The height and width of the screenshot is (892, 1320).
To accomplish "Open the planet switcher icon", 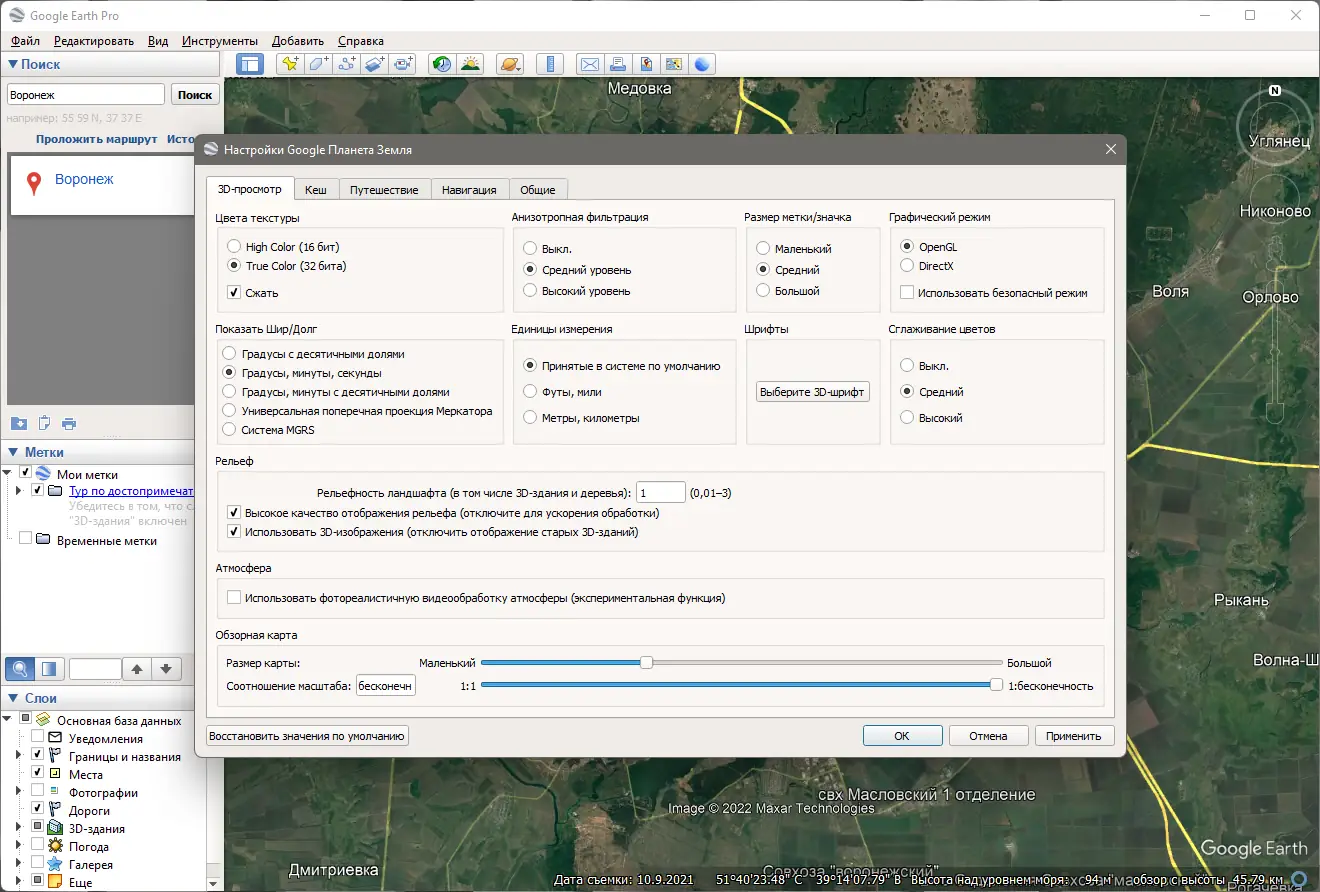I will tap(509, 64).
